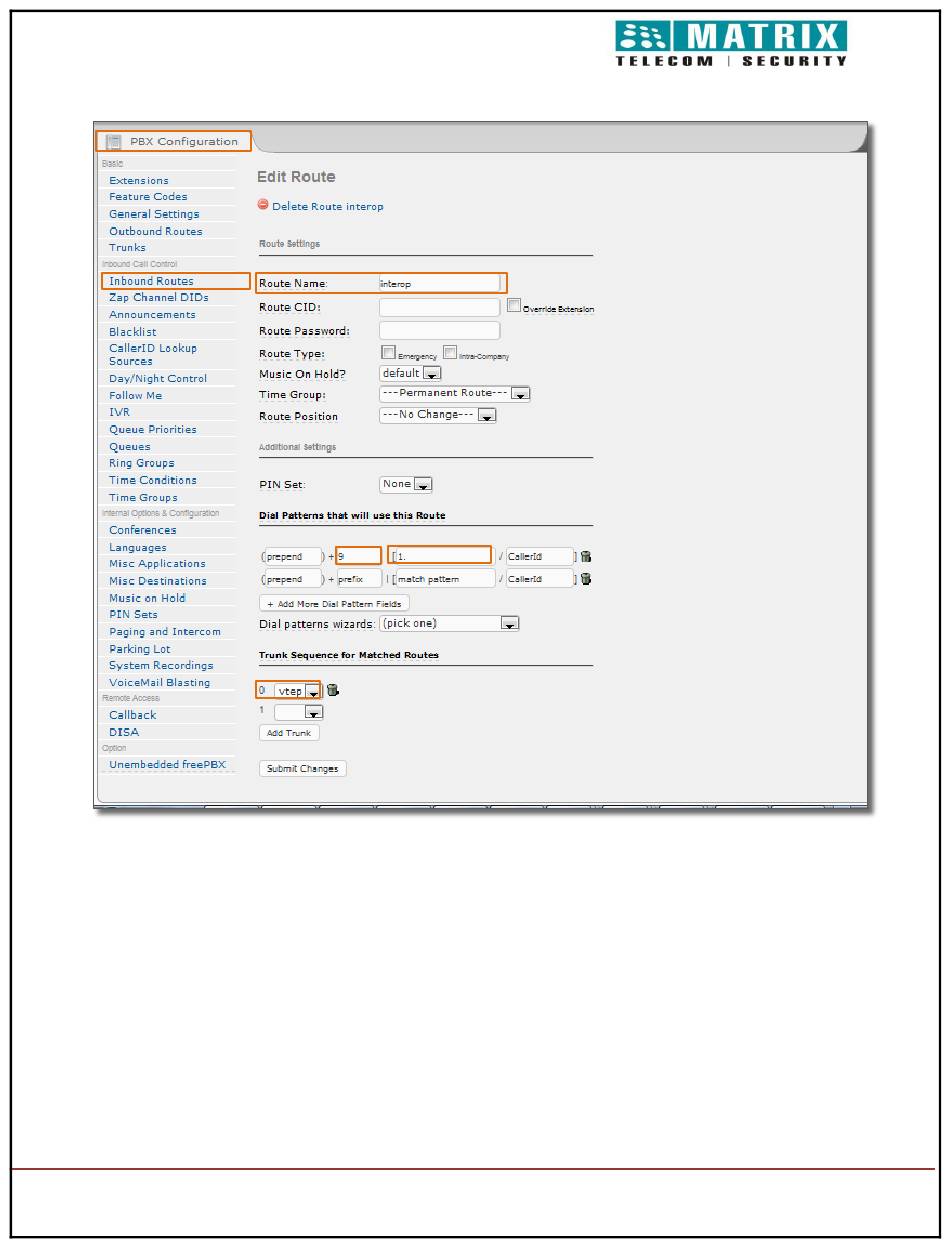The height and width of the screenshot is (1248, 950).
Task: Open Ring Groups
Action: pyautogui.click(x=141, y=464)
